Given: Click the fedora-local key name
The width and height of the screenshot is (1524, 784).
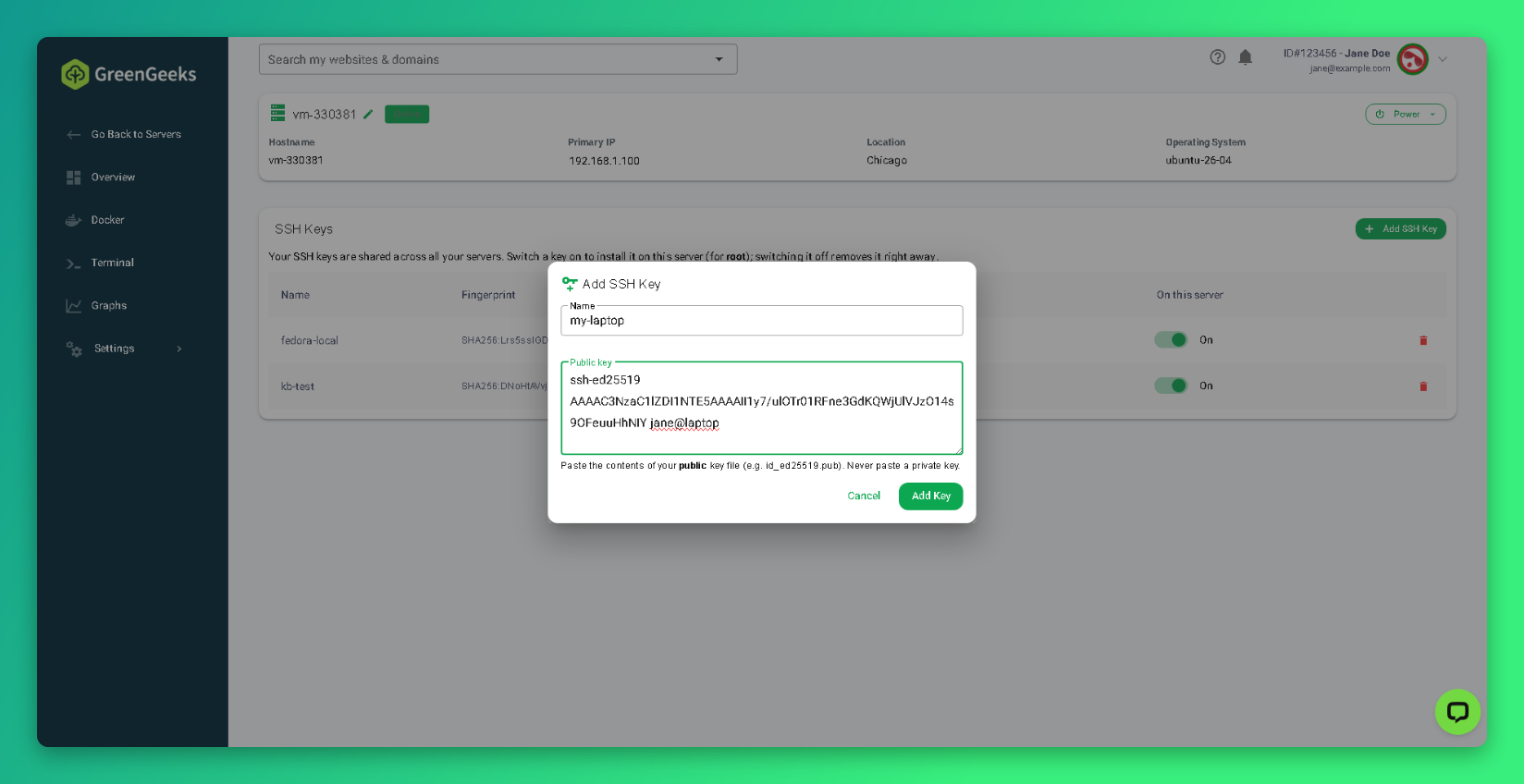Looking at the screenshot, I should click(310, 341).
